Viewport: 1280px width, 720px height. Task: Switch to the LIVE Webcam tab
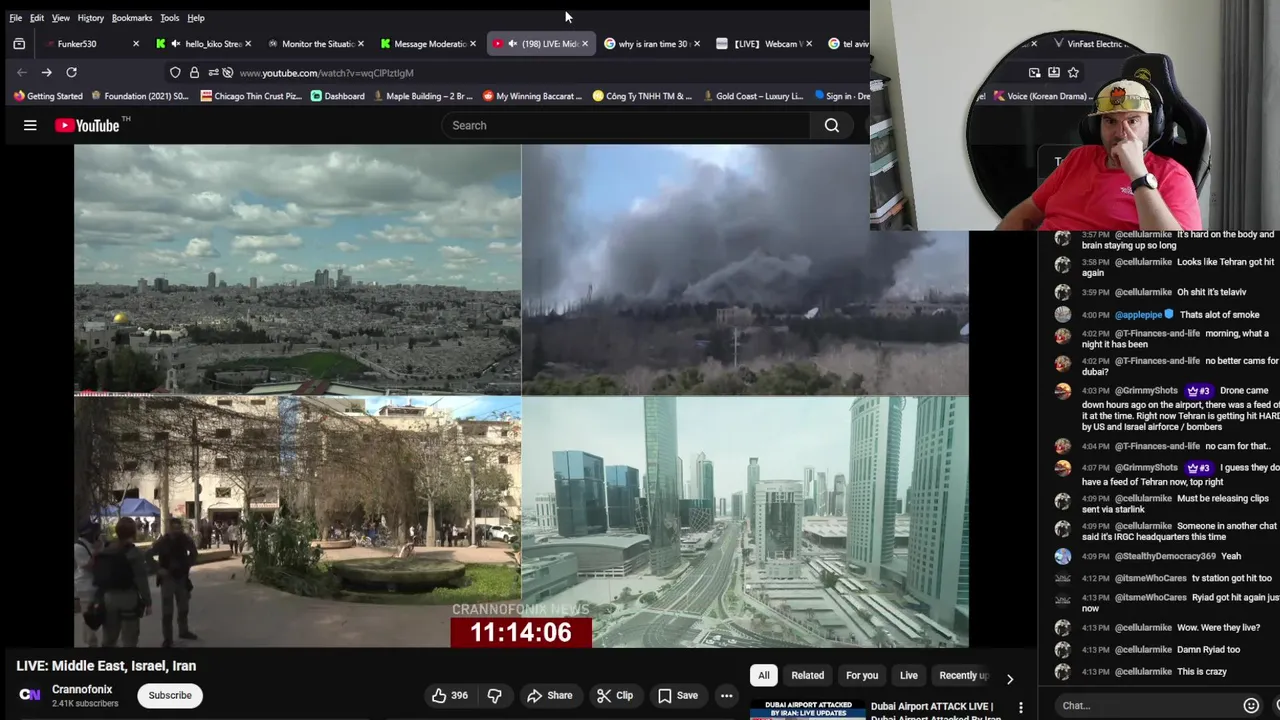coord(766,44)
